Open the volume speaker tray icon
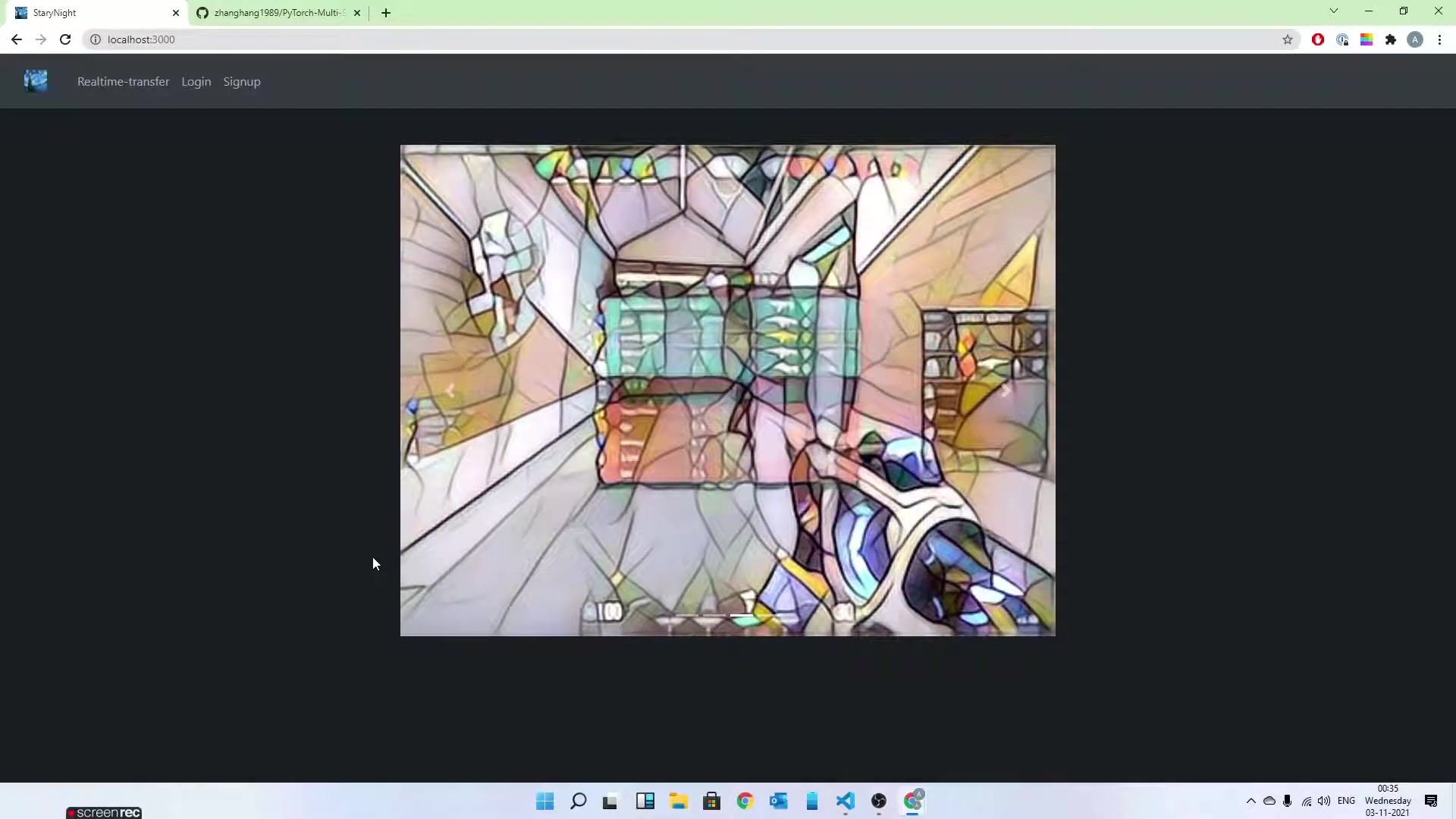 coord(1324,801)
